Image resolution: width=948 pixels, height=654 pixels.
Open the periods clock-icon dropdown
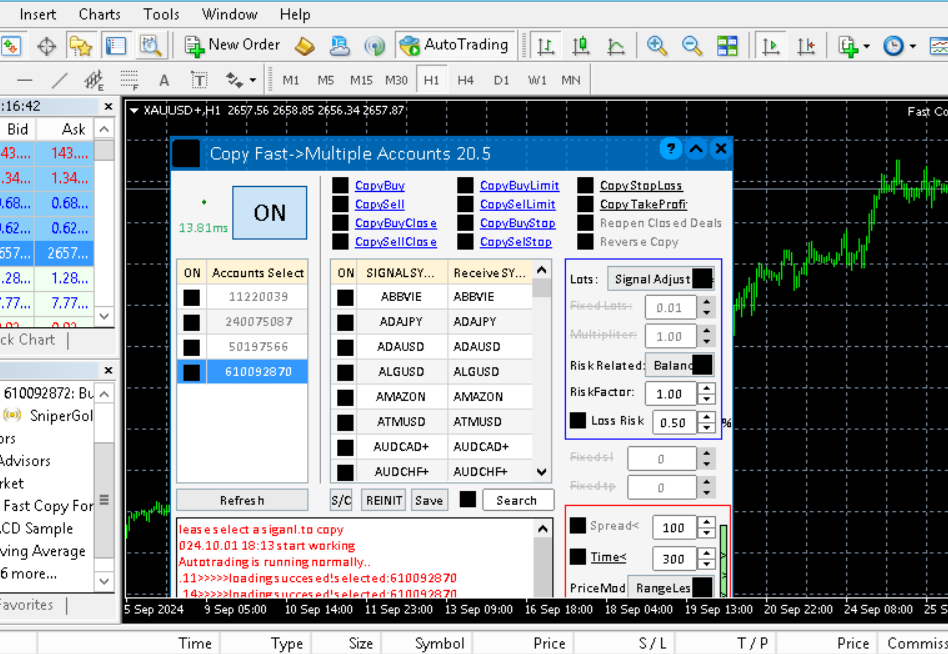[x=899, y=46]
